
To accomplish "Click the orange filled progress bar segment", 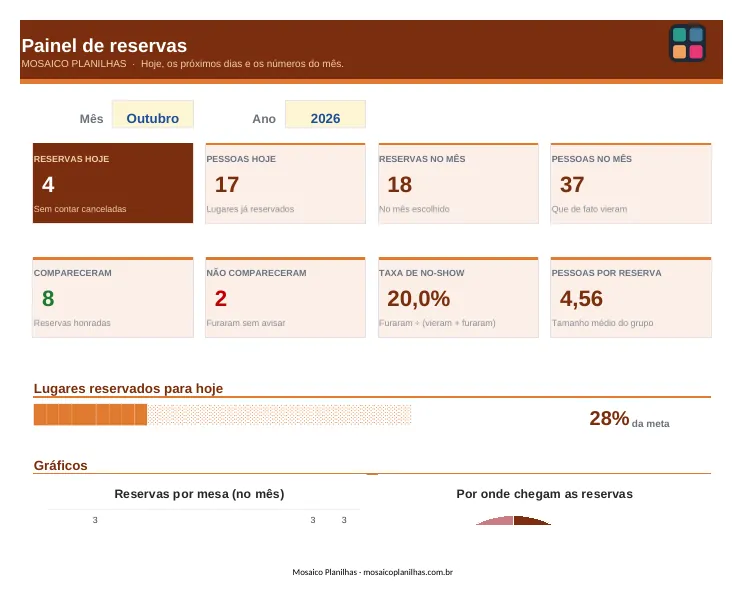I will pos(90,415).
